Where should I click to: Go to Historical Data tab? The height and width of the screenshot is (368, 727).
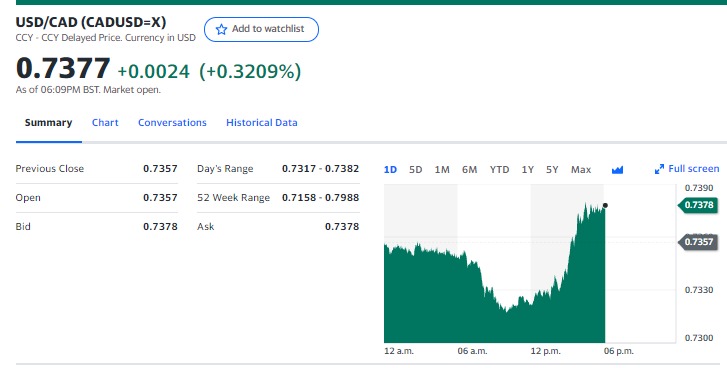(261, 123)
